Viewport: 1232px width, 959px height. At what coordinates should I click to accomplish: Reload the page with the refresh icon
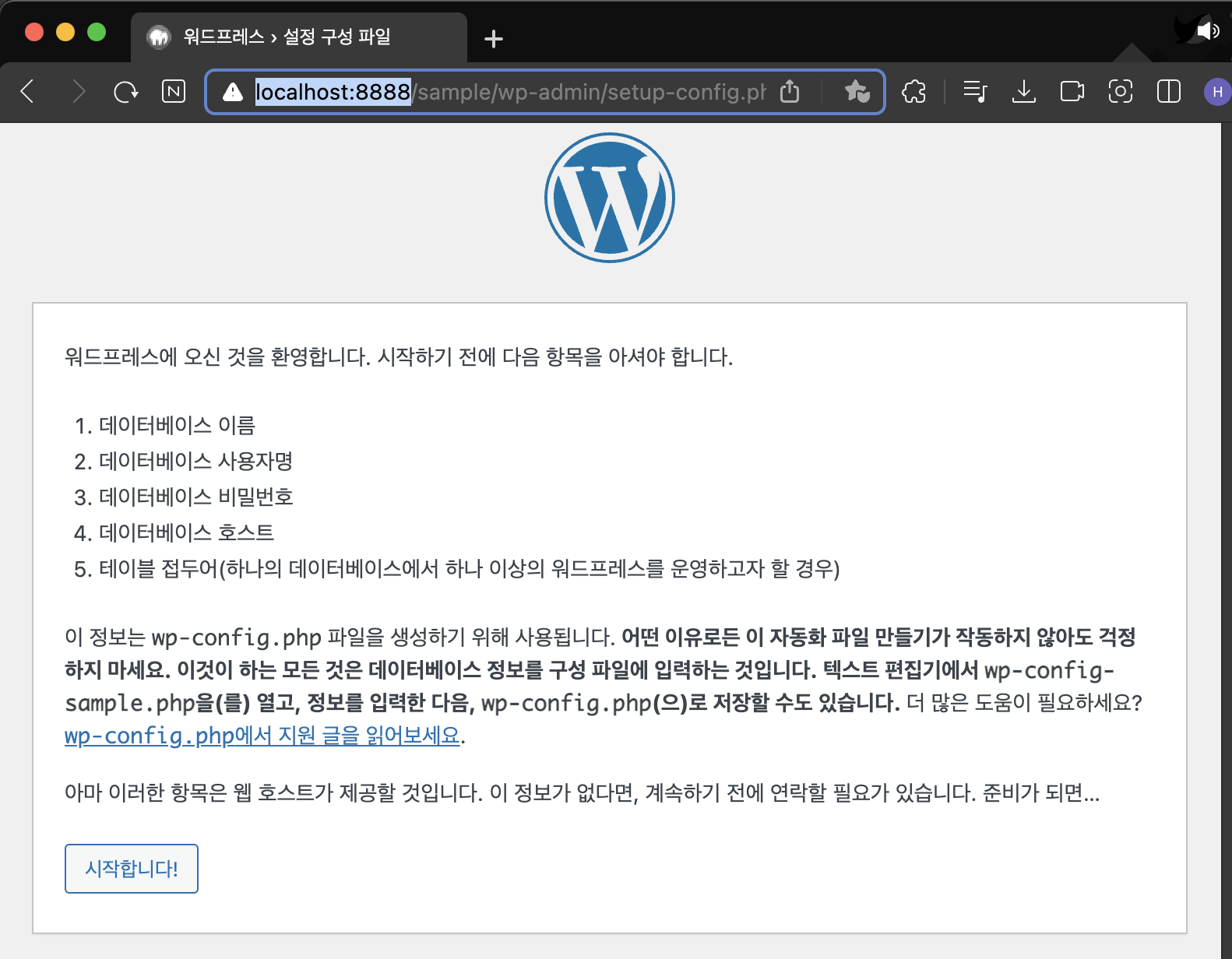point(125,92)
